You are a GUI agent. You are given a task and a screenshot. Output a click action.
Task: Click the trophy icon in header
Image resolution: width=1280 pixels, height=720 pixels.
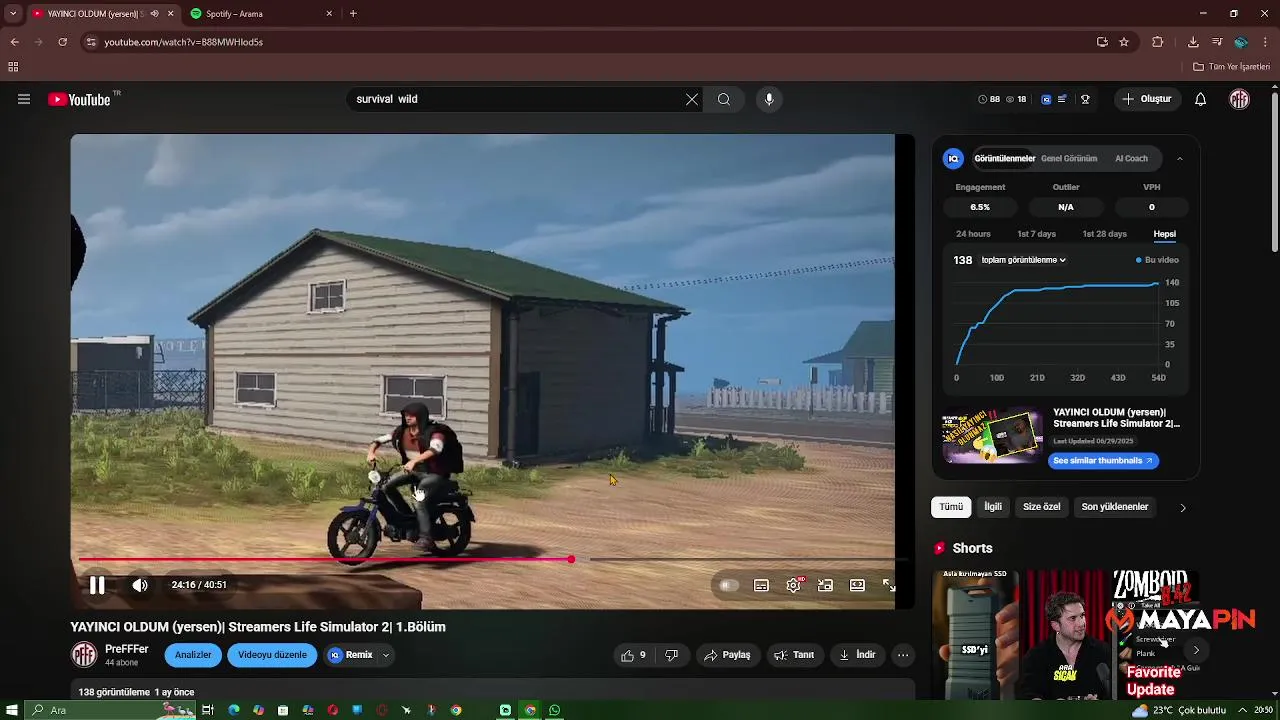pyautogui.click(x=1085, y=99)
